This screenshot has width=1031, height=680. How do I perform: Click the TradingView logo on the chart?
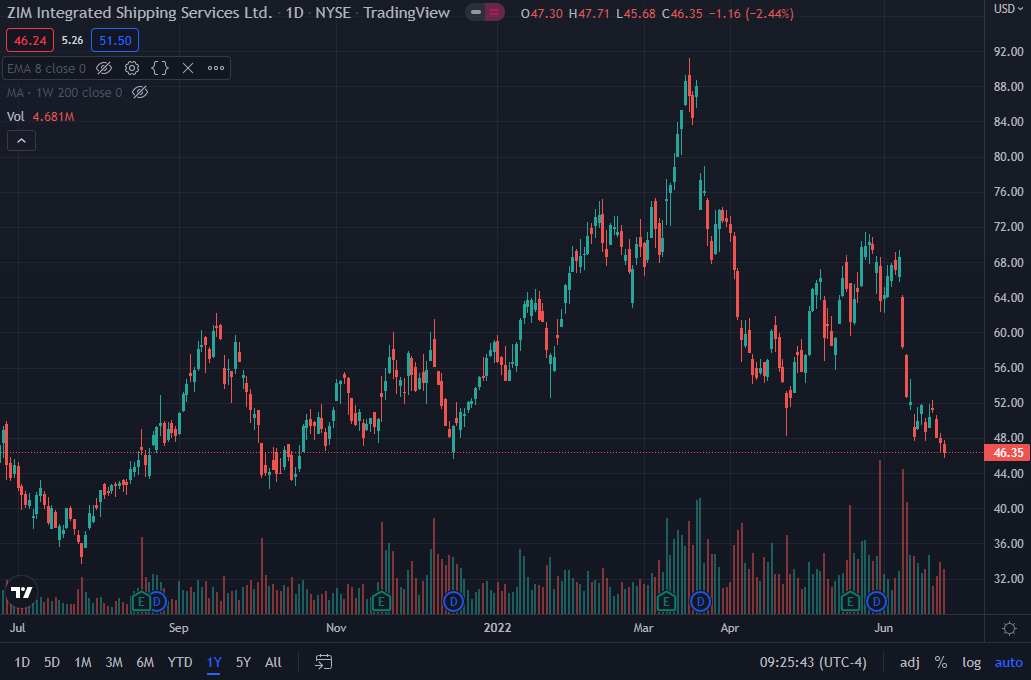tap(21, 593)
